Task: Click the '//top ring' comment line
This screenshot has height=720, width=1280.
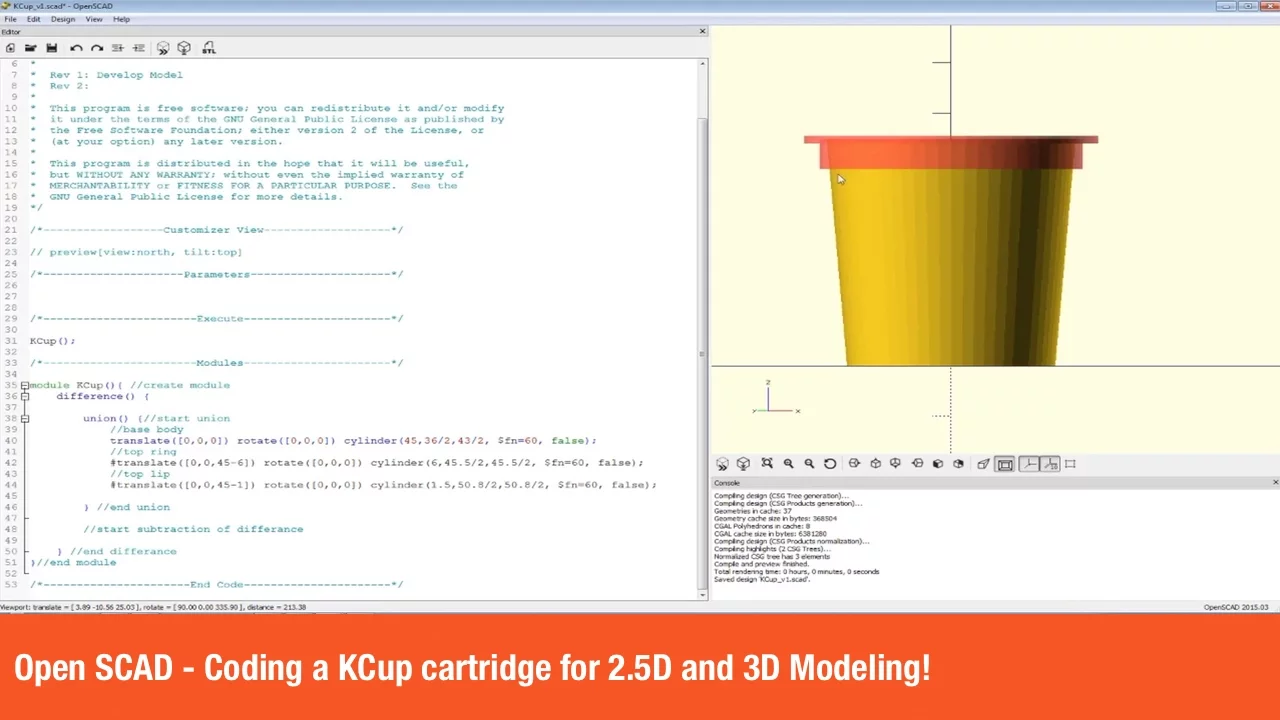Action: click(x=143, y=451)
